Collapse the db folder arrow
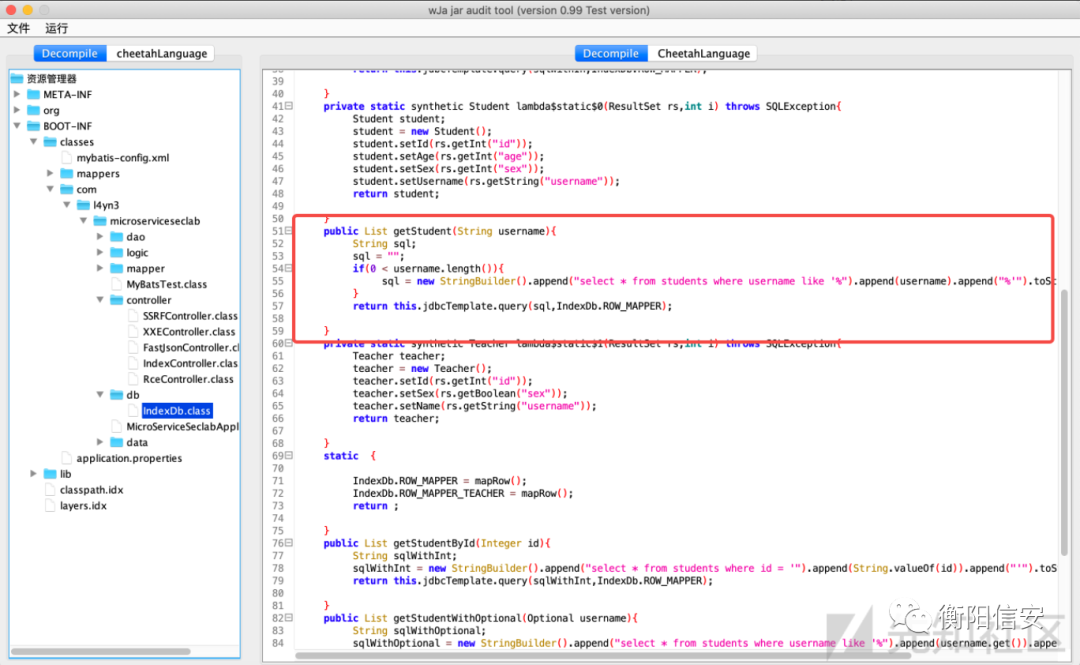 coord(100,395)
